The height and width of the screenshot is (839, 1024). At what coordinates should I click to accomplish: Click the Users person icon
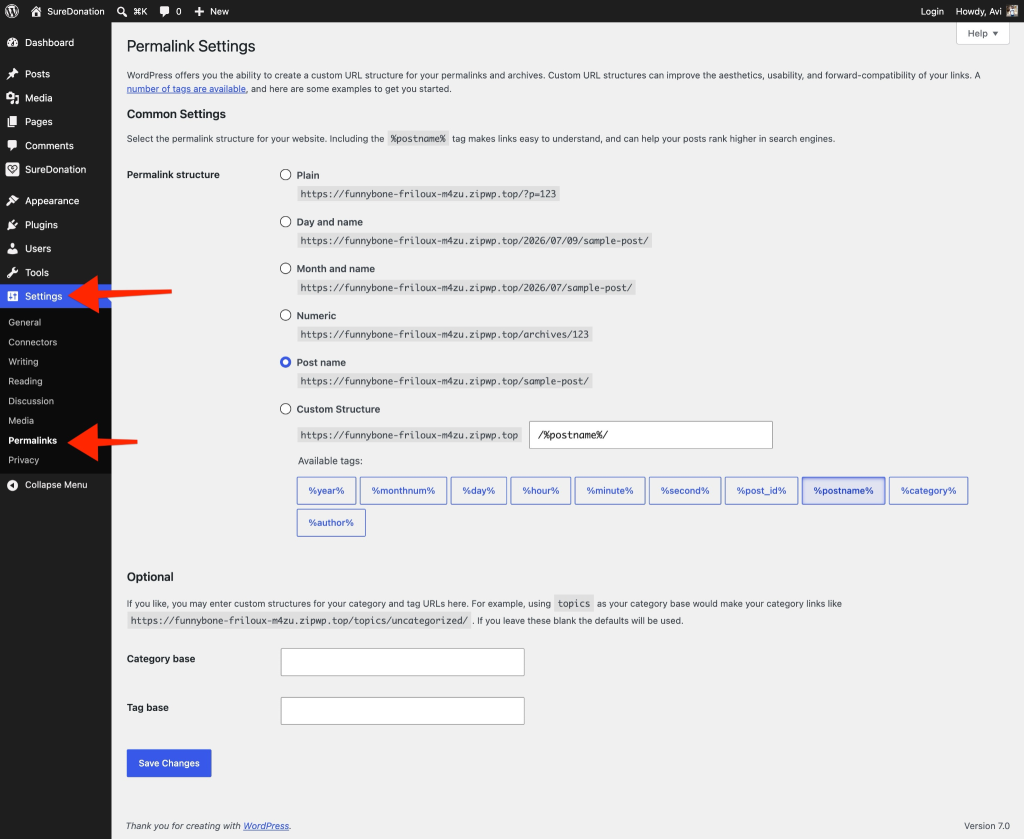[x=12, y=249]
